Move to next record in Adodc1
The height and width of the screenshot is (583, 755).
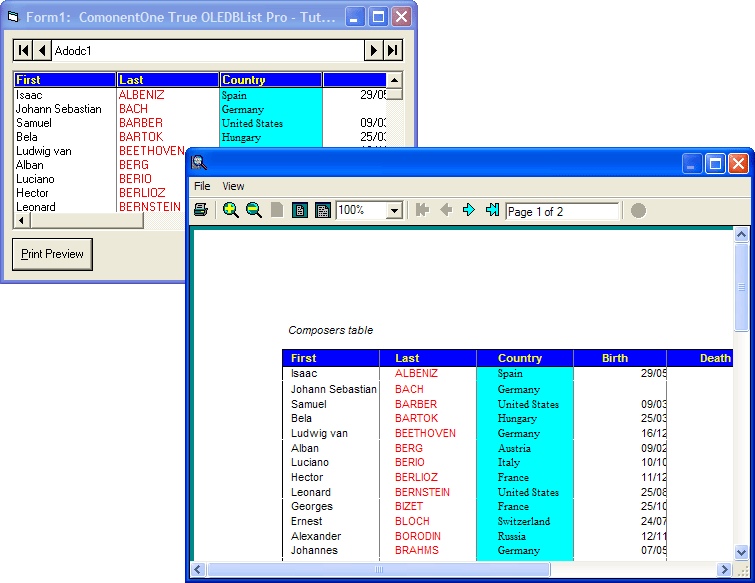pyautogui.click(x=374, y=50)
